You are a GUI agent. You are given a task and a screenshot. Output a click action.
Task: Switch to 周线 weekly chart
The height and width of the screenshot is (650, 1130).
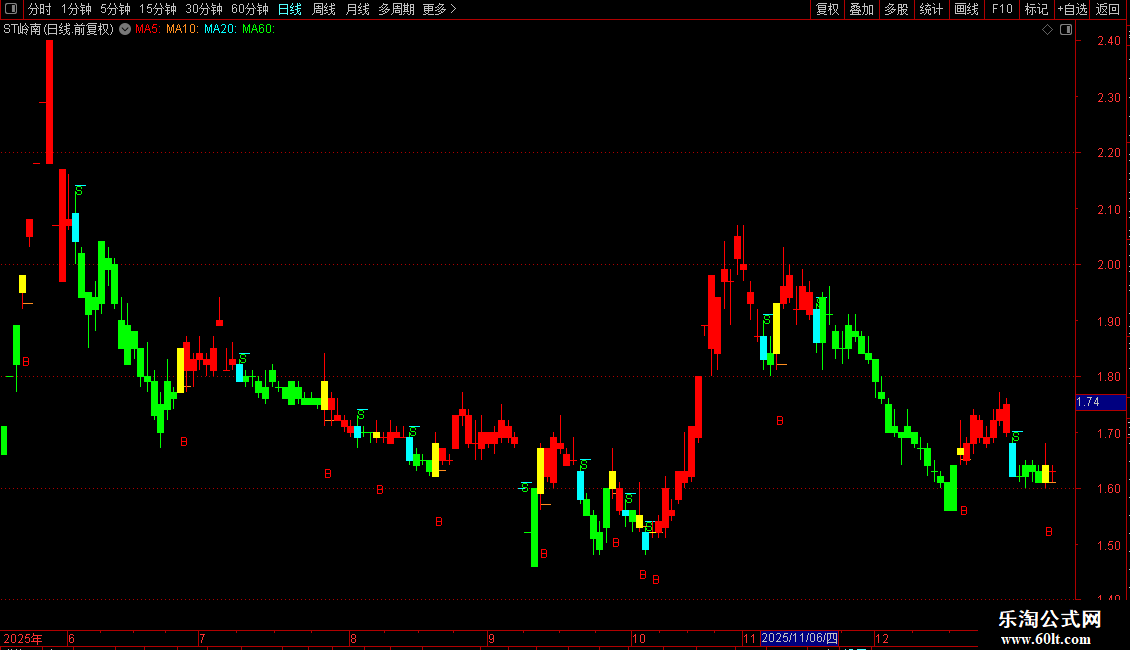[x=324, y=9]
